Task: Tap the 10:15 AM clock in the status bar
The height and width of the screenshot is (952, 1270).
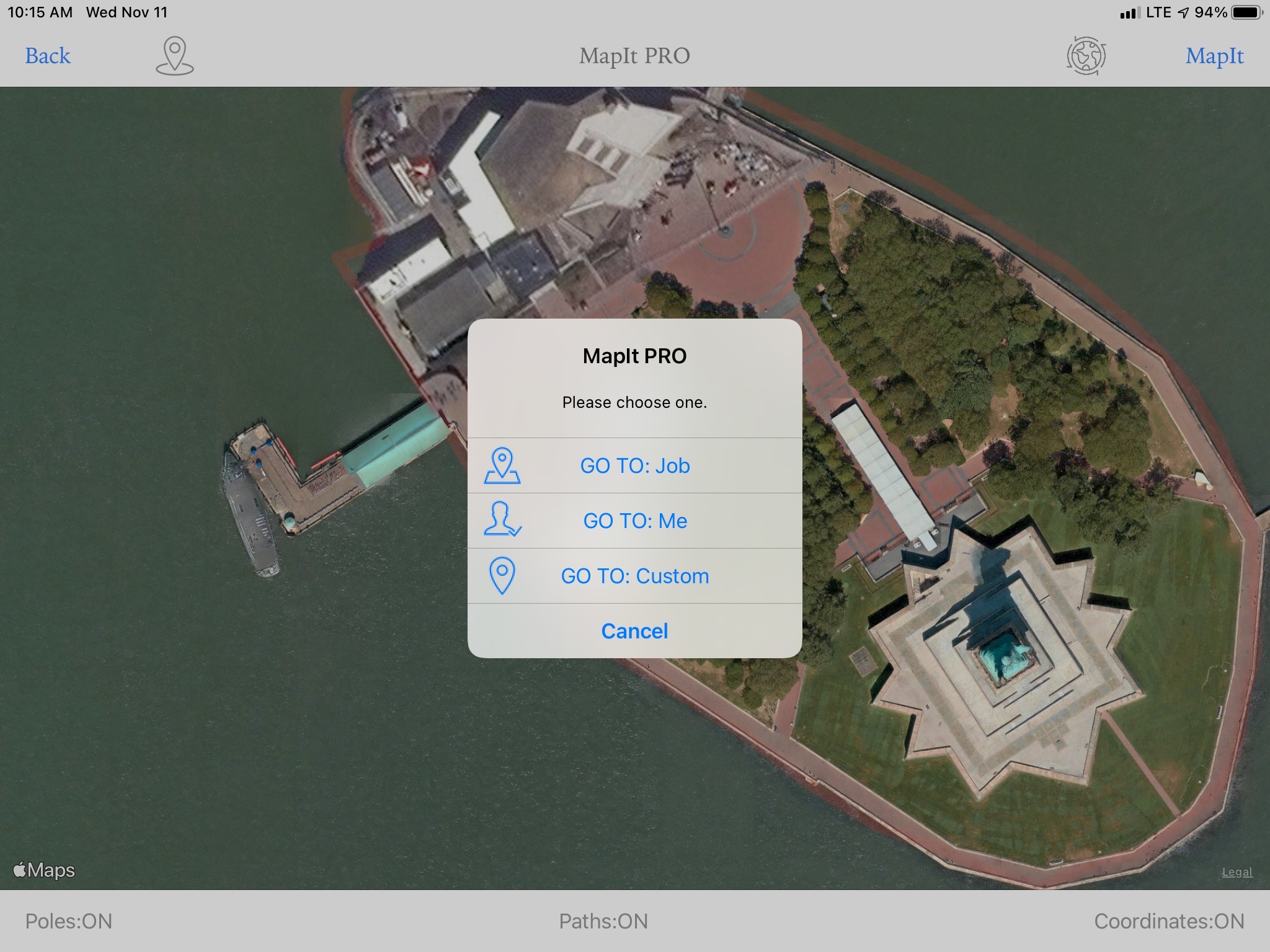Action: 40,12
